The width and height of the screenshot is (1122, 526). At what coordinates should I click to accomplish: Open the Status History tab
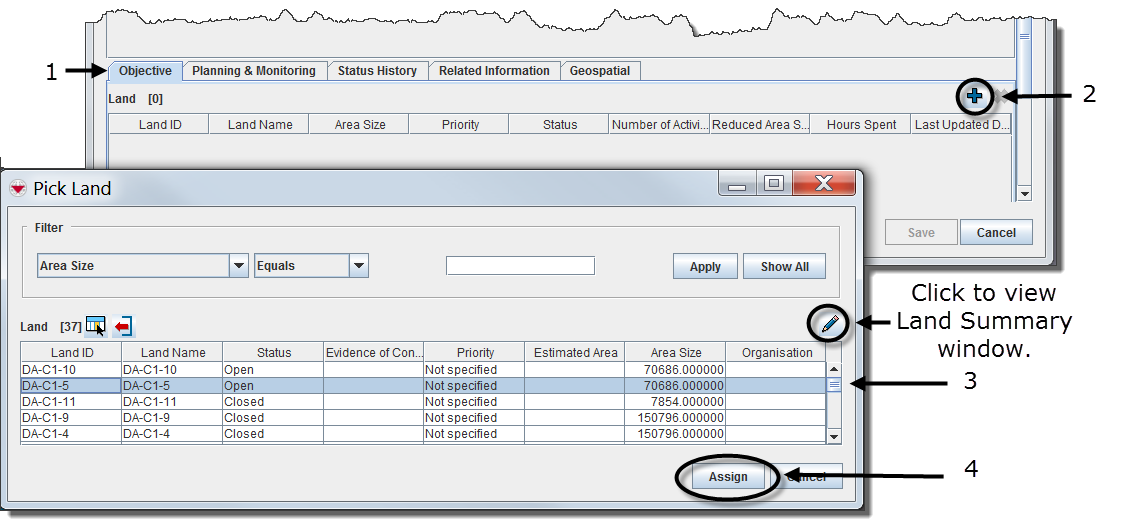[x=377, y=71]
